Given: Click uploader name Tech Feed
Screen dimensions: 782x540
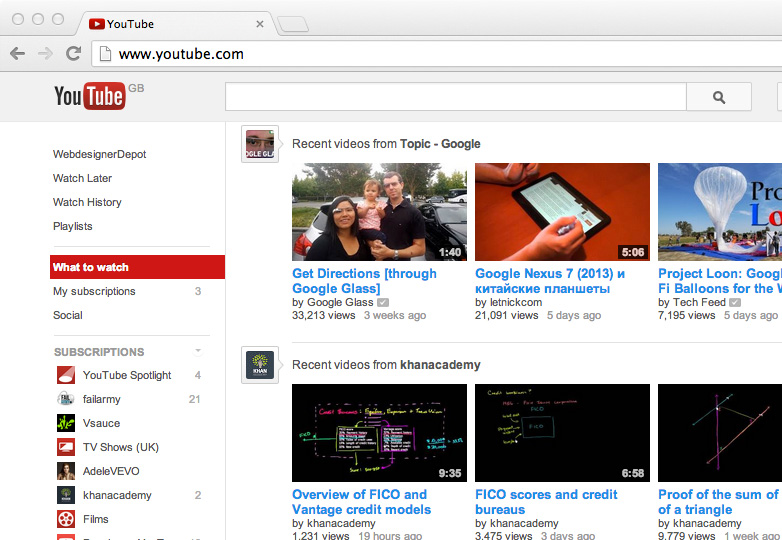Looking at the screenshot, I should 699,302.
